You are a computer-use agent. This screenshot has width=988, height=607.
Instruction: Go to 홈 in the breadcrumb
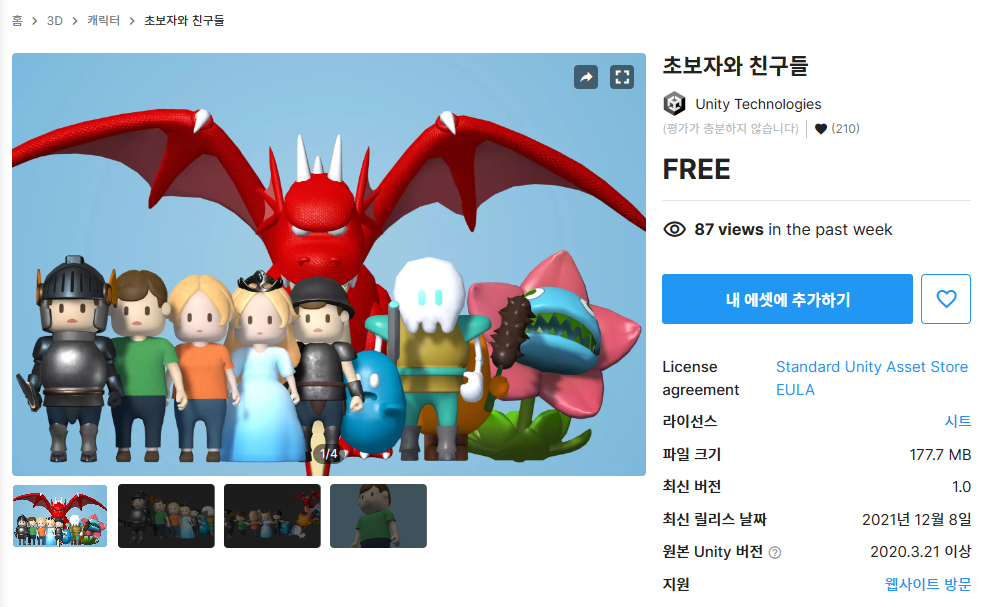[17, 21]
